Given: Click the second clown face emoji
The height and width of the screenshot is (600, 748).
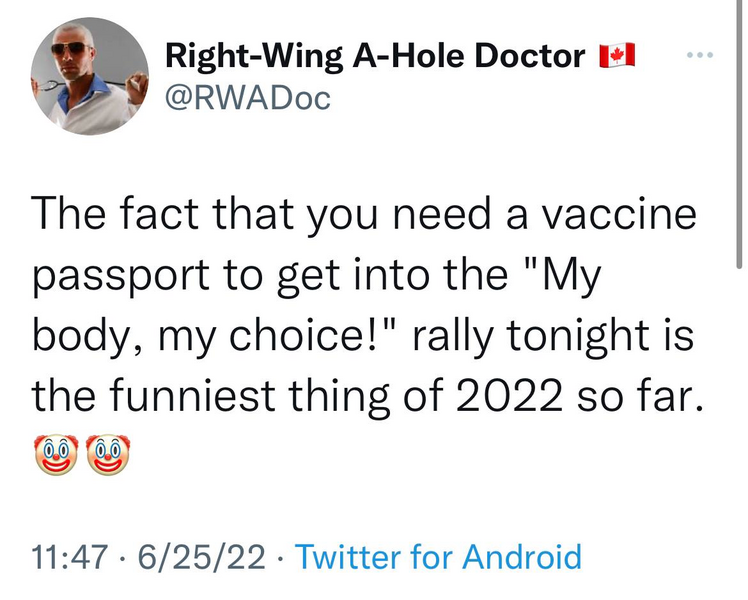Looking at the screenshot, I should pyautogui.click(x=109, y=454).
